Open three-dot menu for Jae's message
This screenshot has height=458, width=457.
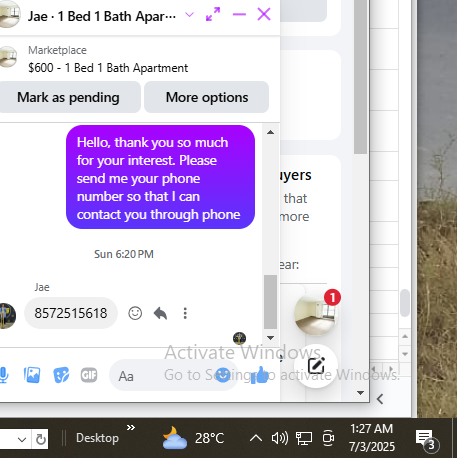(185, 313)
